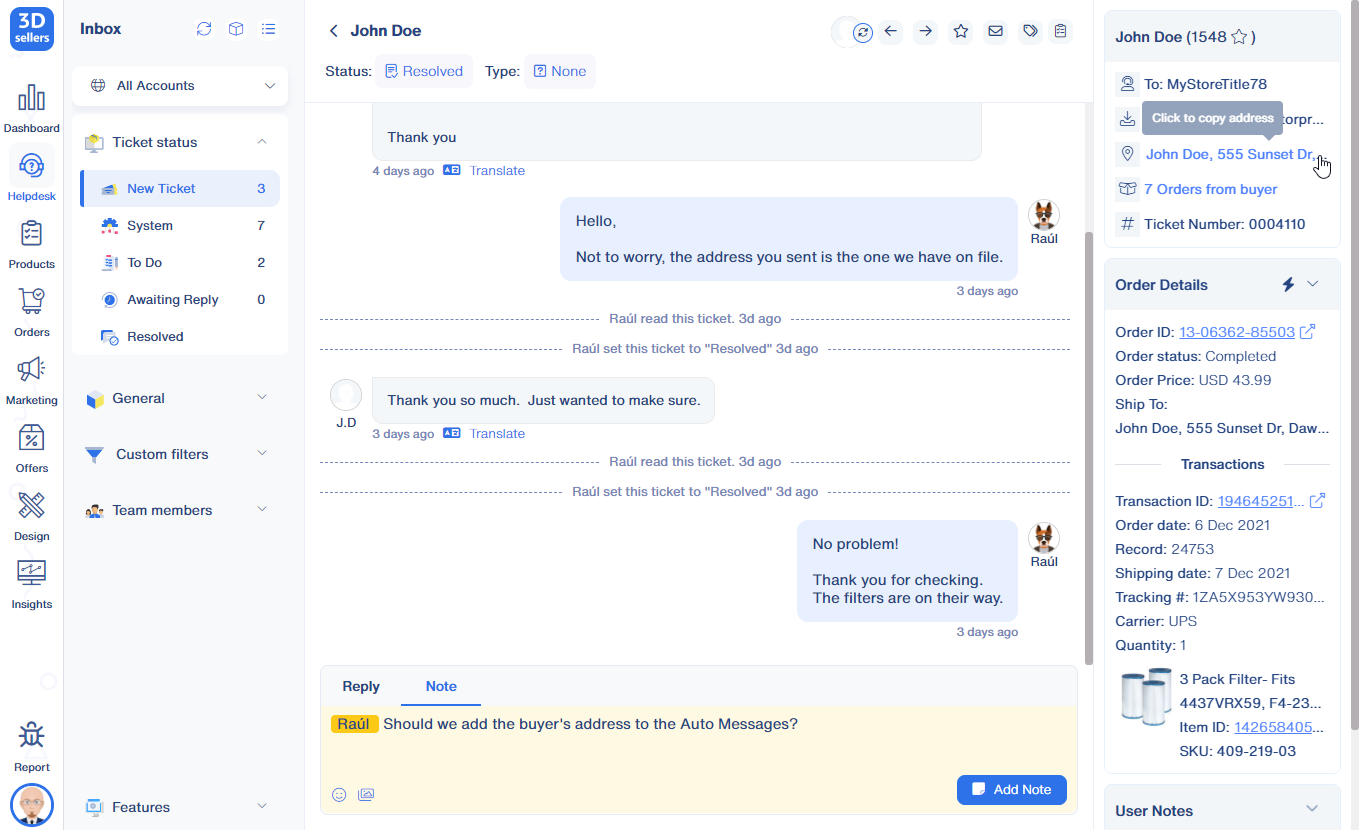Viewport: 1359px width, 830px height.
Task: Go to next ticket with right arrow
Action: point(925,31)
